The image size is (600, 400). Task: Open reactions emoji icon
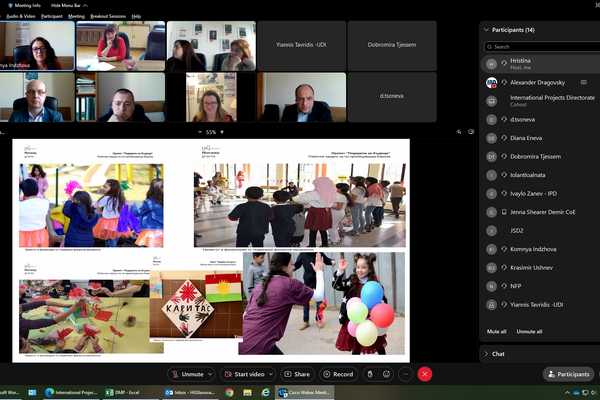pyautogui.click(x=386, y=374)
